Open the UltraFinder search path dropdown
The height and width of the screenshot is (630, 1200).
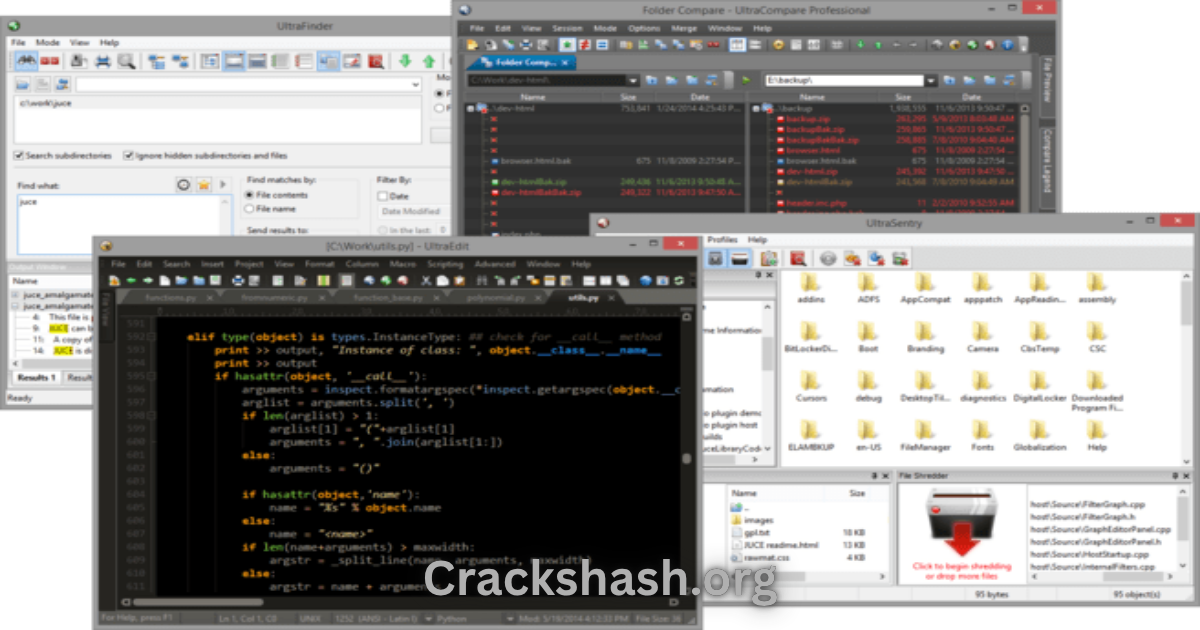click(x=415, y=84)
